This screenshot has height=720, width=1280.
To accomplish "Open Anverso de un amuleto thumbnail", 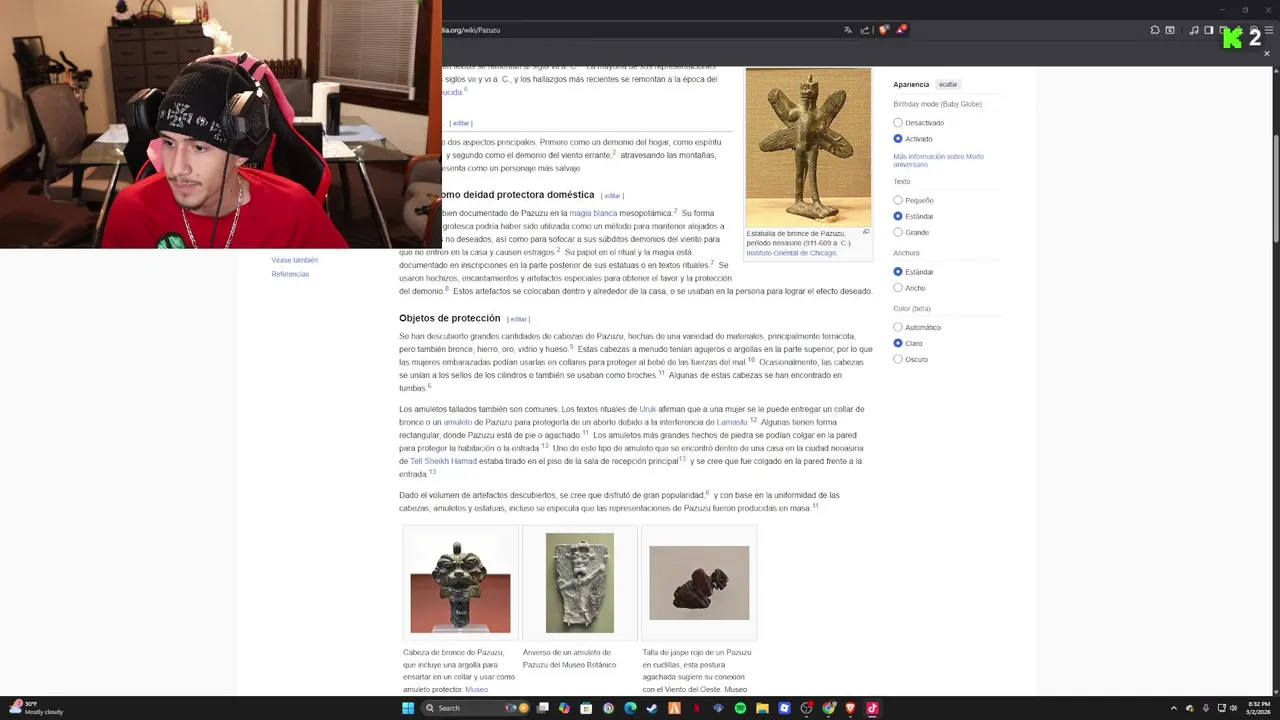I will [x=580, y=583].
